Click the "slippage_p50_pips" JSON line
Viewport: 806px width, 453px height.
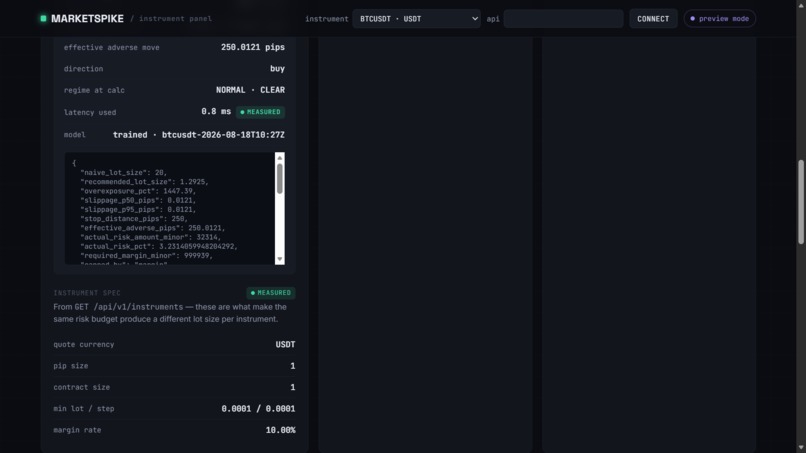138,201
